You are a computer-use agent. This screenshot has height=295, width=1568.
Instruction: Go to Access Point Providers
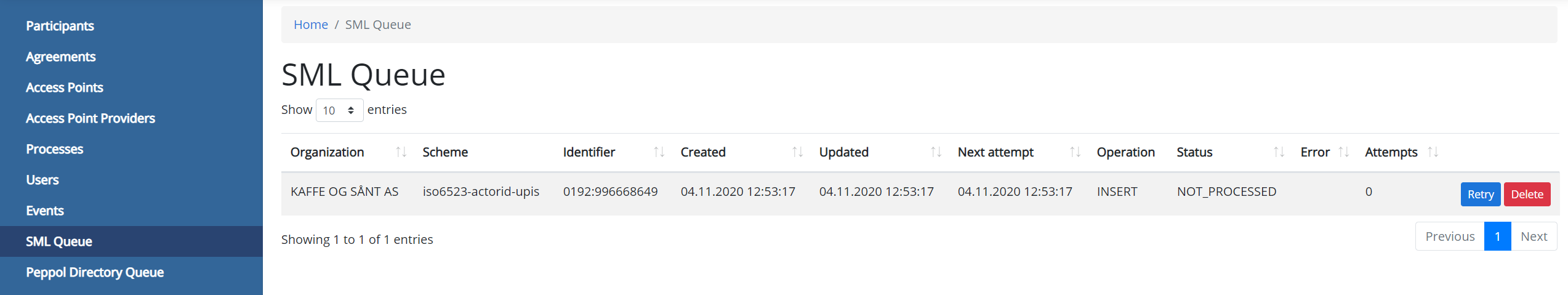[90, 118]
